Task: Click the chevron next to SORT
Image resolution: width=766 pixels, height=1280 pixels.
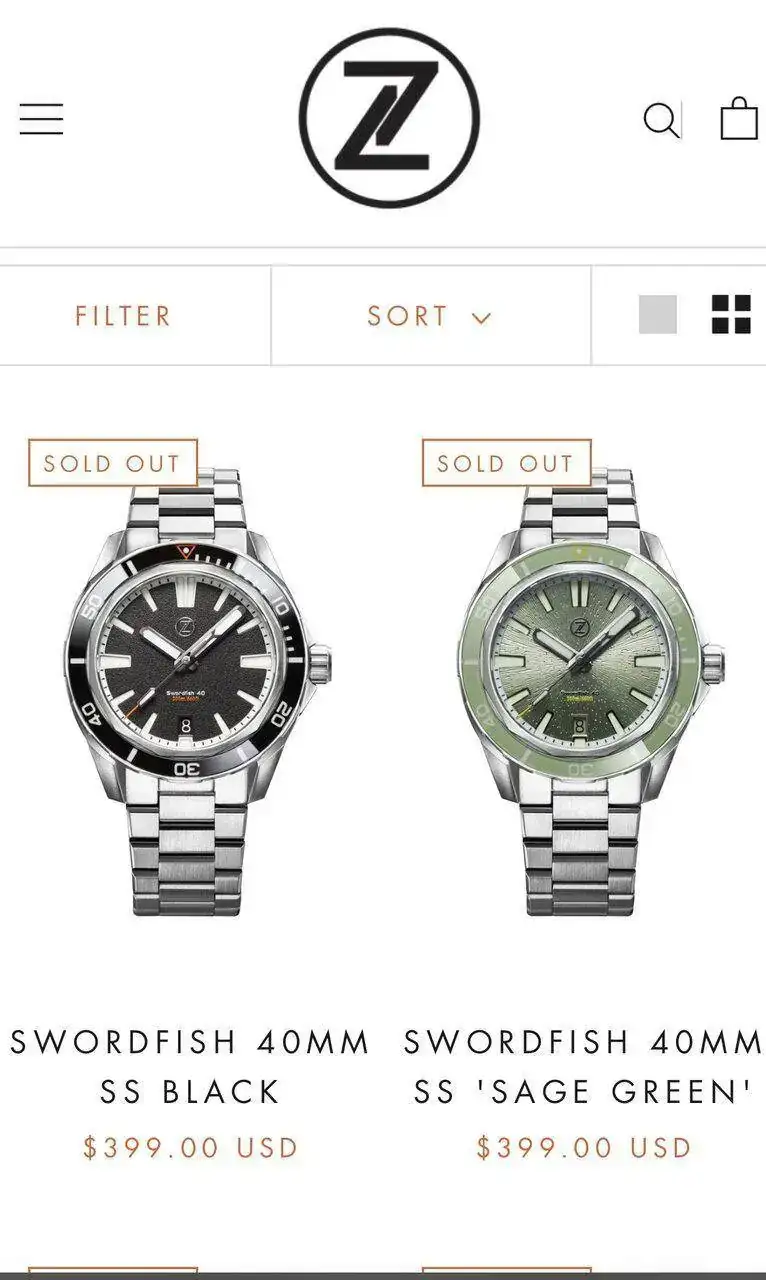Action: pos(481,318)
